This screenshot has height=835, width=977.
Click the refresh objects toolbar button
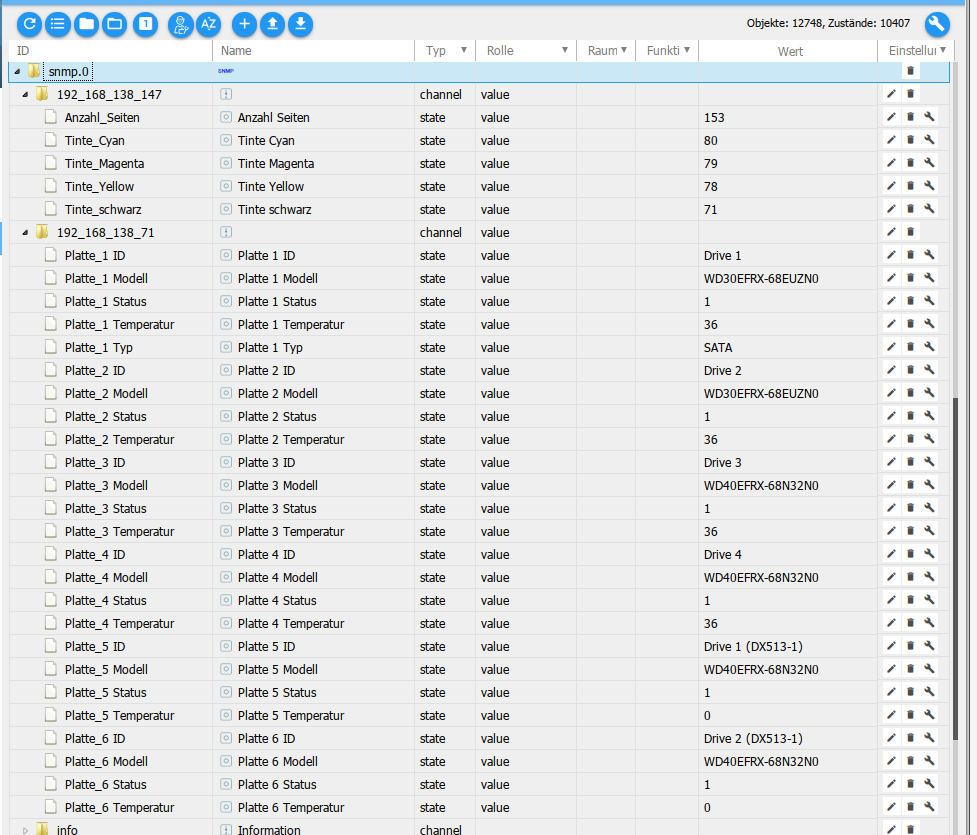click(x=29, y=24)
